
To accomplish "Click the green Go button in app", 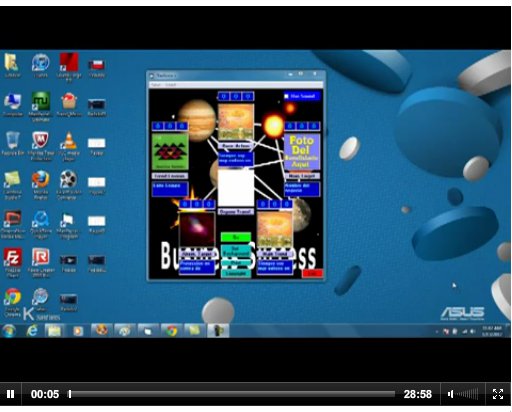I will coord(236,237).
